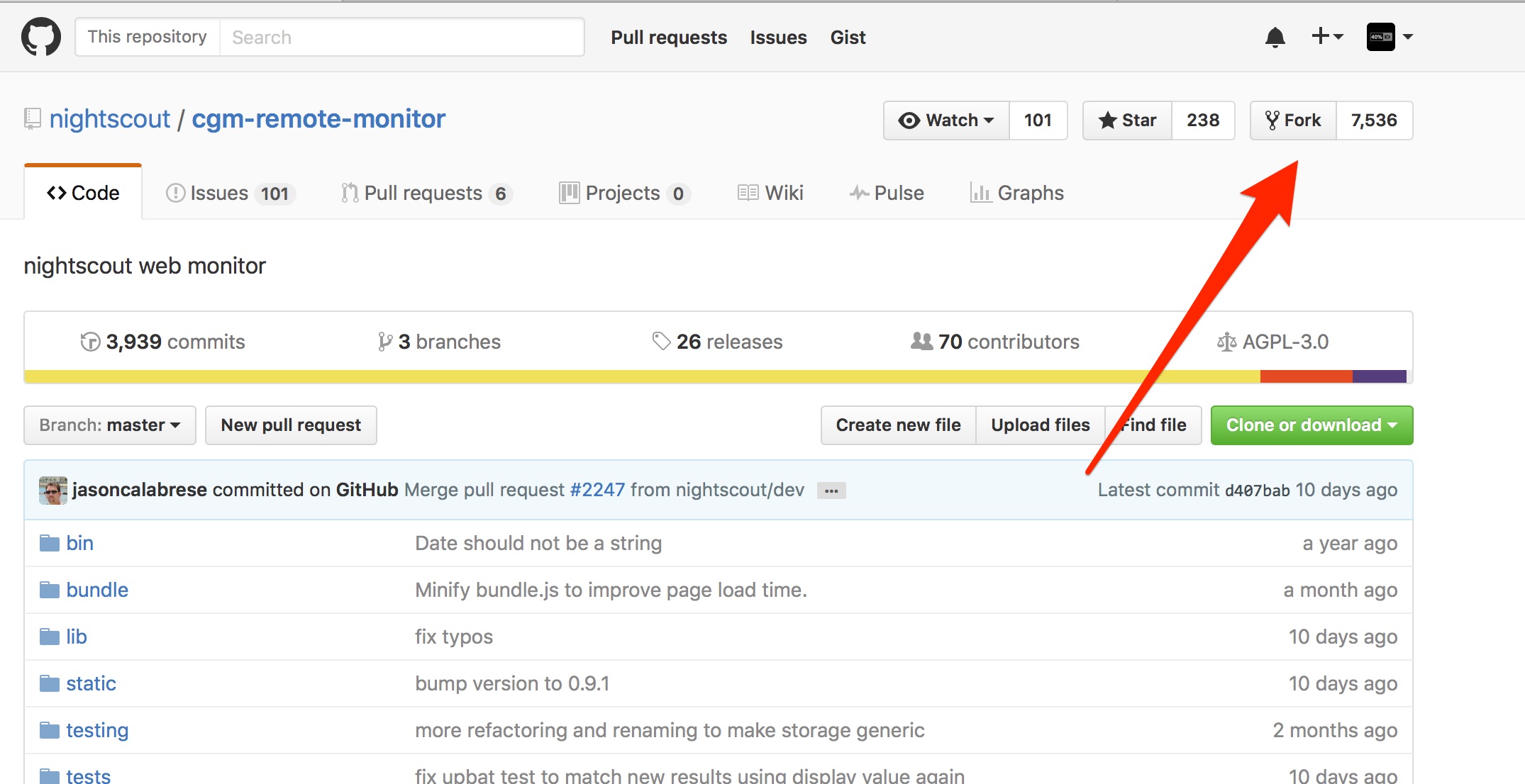Open the bin folder

[79, 543]
